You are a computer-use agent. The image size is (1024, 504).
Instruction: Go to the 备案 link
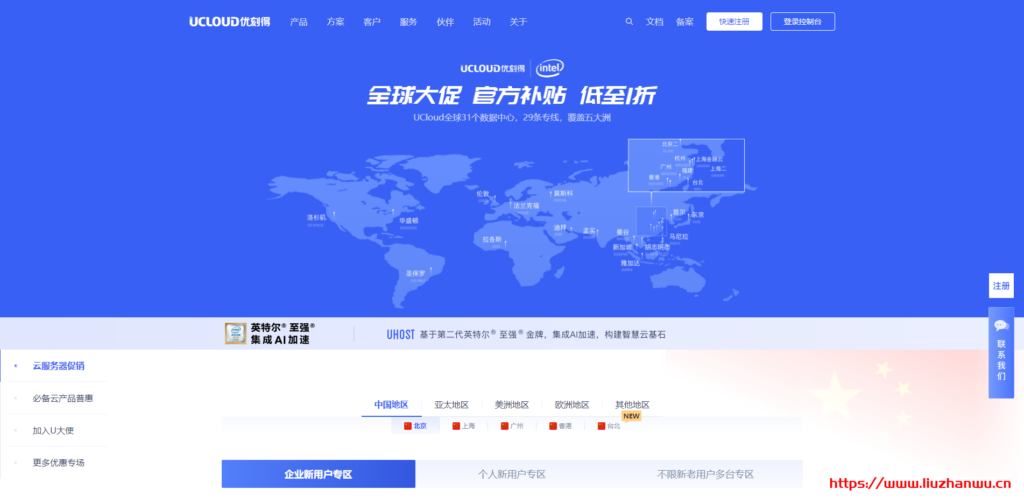pos(685,22)
